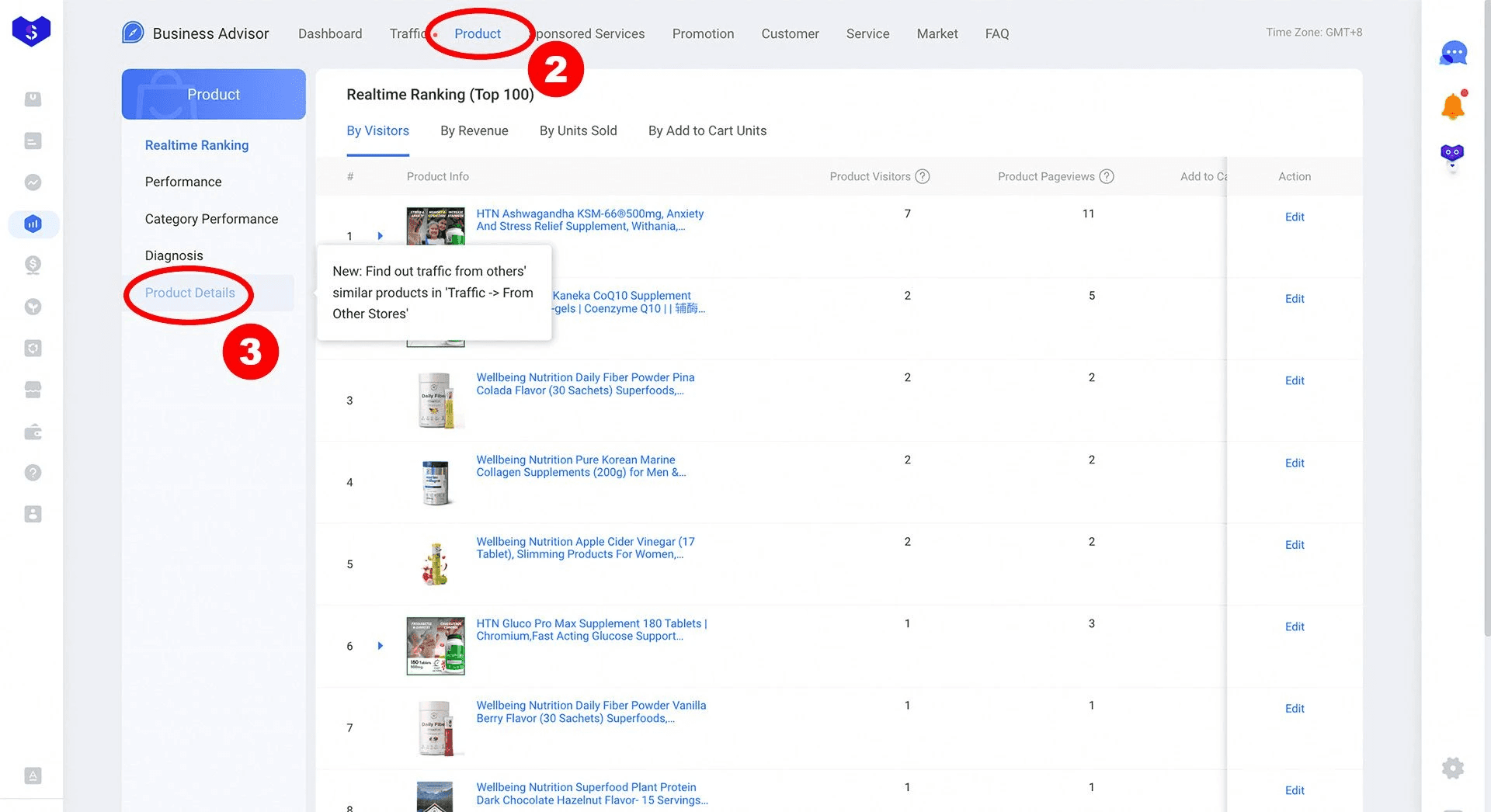Switch to By Units Sold tab
Image resolution: width=1491 pixels, height=812 pixels.
click(578, 130)
